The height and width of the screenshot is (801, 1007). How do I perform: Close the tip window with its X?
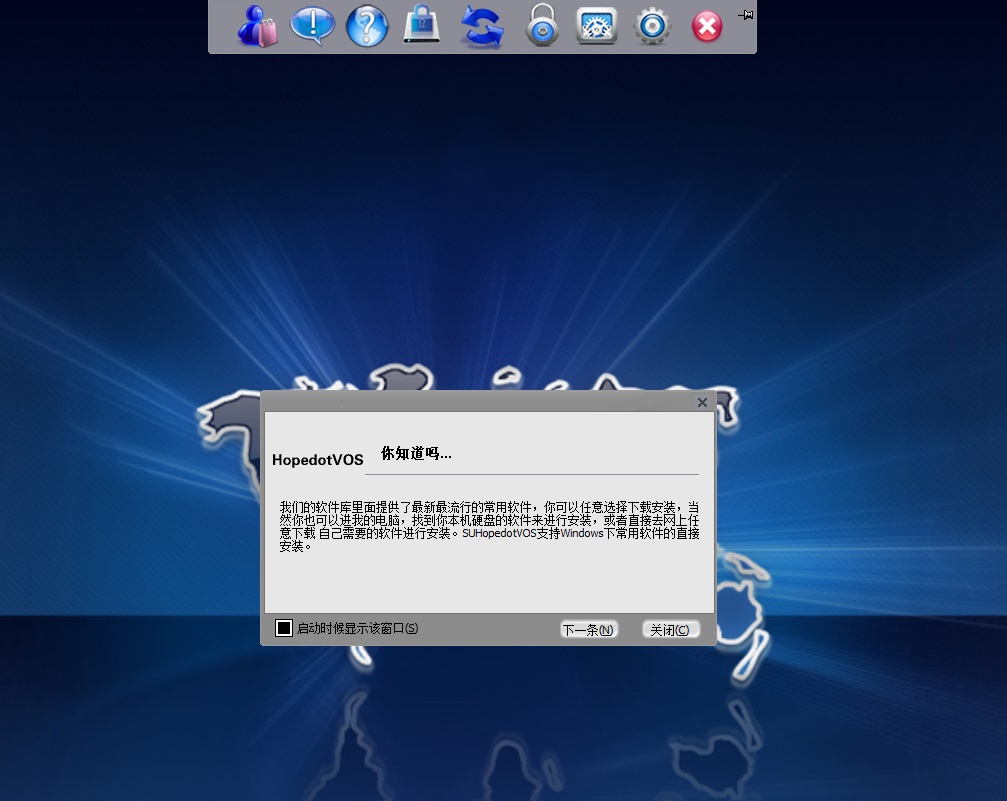pyautogui.click(x=701, y=402)
